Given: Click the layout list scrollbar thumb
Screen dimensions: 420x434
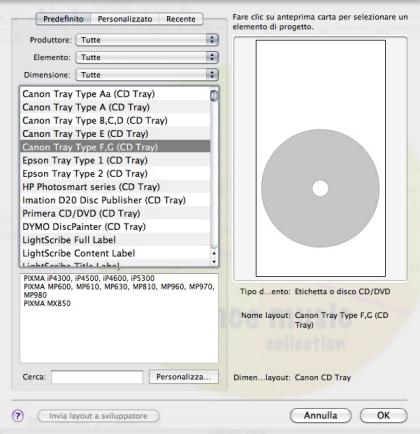Looking at the screenshot, I should 214,96.
